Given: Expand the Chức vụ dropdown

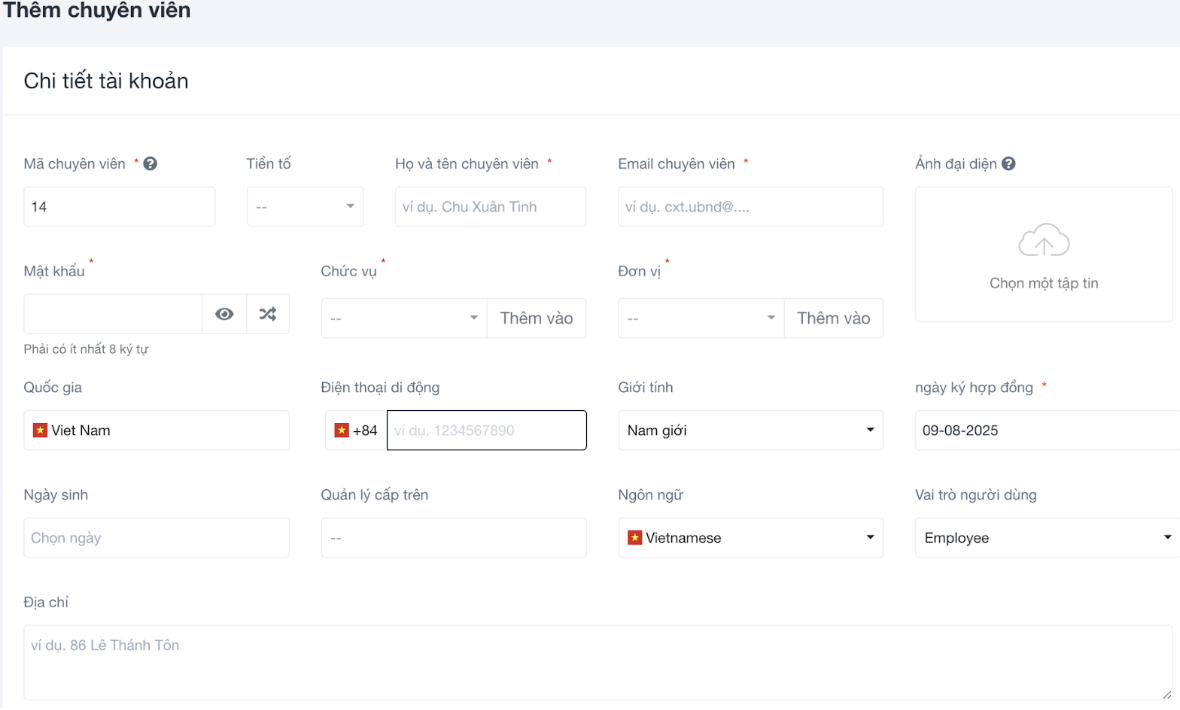Looking at the screenshot, I should pyautogui.click(x=404, y=319).
